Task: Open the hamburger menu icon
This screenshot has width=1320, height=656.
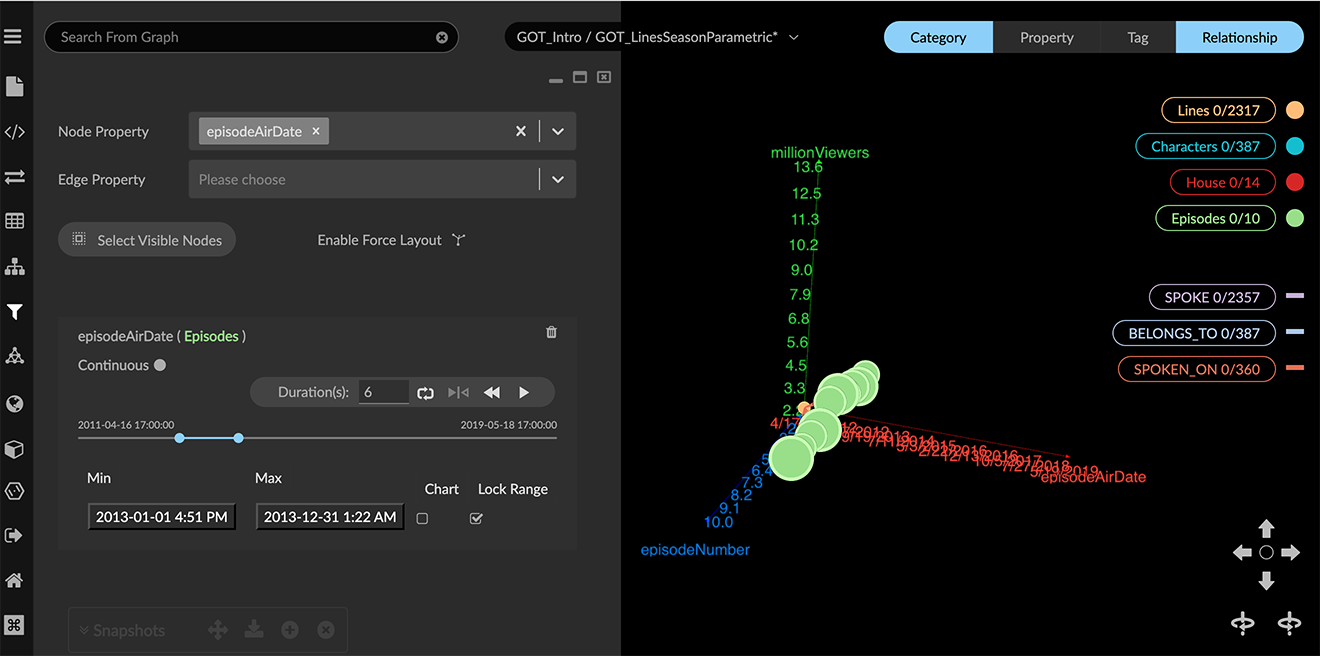Action: coord(13,37)
